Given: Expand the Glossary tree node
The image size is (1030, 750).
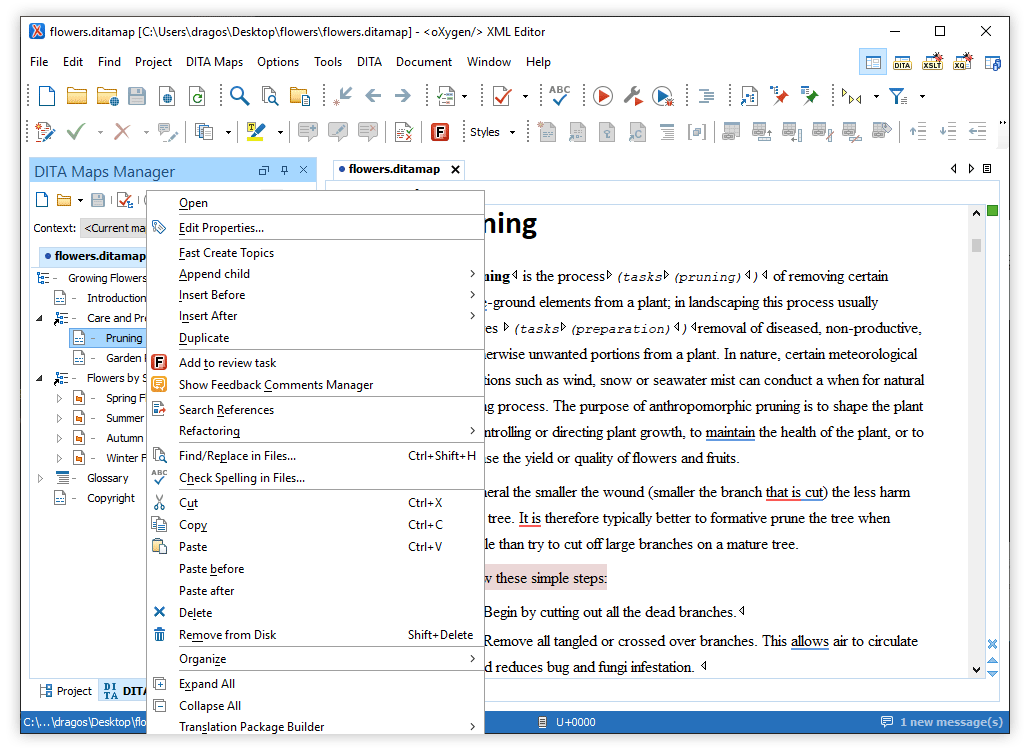Looking at the screenshot, I should (x=40, y=479).
